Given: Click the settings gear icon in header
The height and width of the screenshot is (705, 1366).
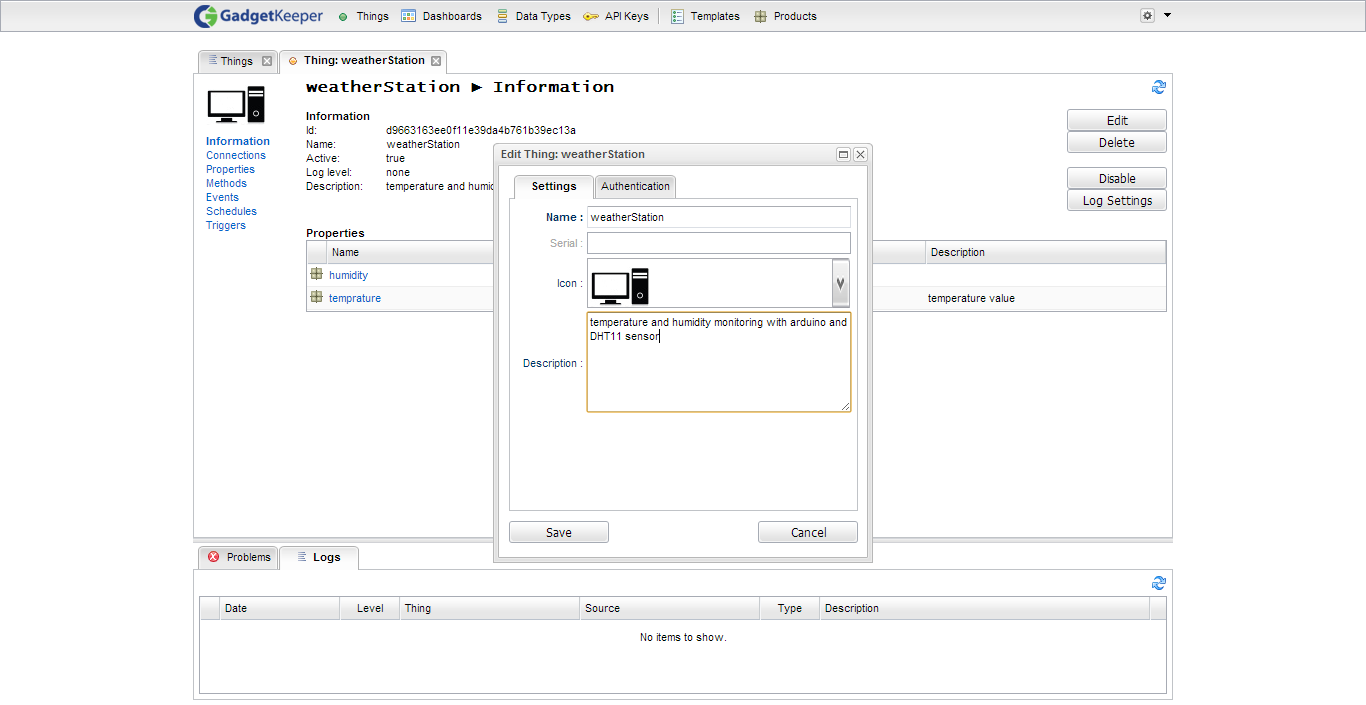Looking at the screenshot, I should (1147, 16).
